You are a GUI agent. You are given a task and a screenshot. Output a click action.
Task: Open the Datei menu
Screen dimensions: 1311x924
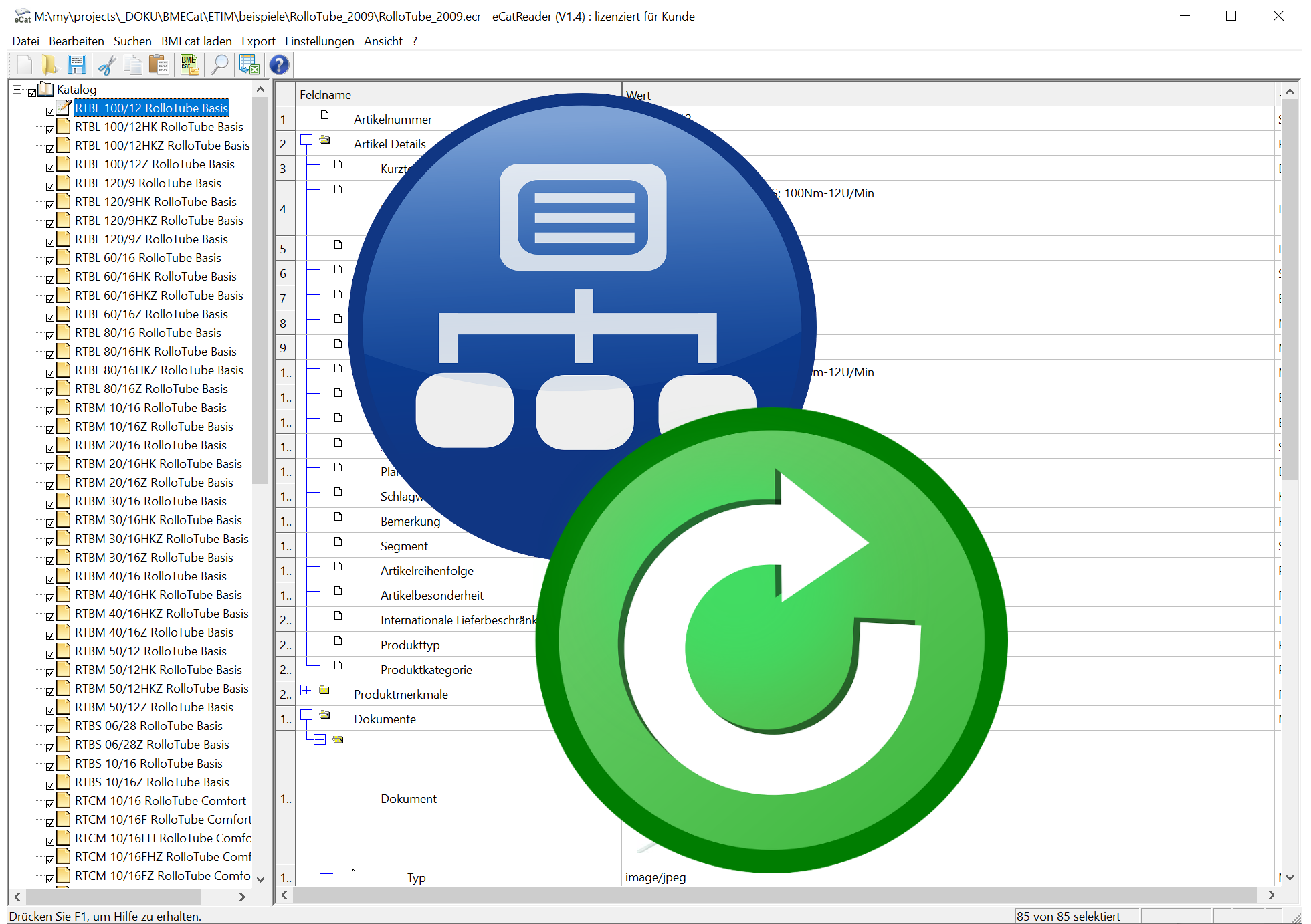[25, 41]
